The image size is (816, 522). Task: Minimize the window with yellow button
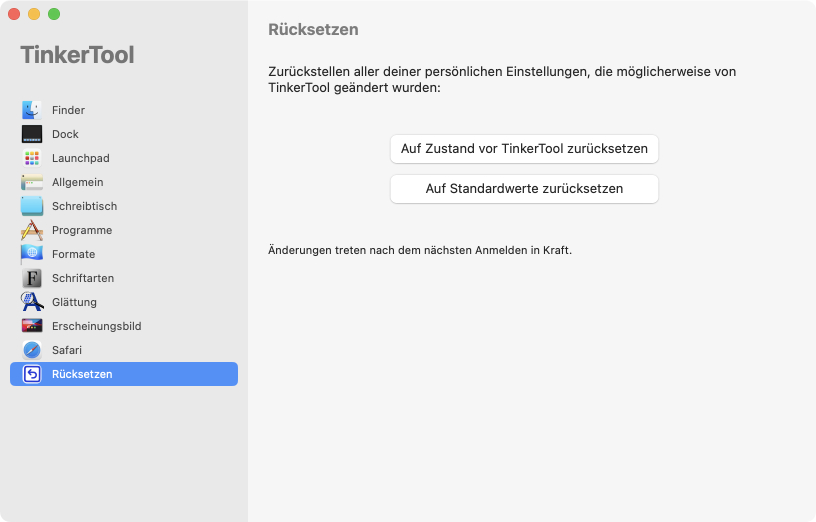(34, 14)
